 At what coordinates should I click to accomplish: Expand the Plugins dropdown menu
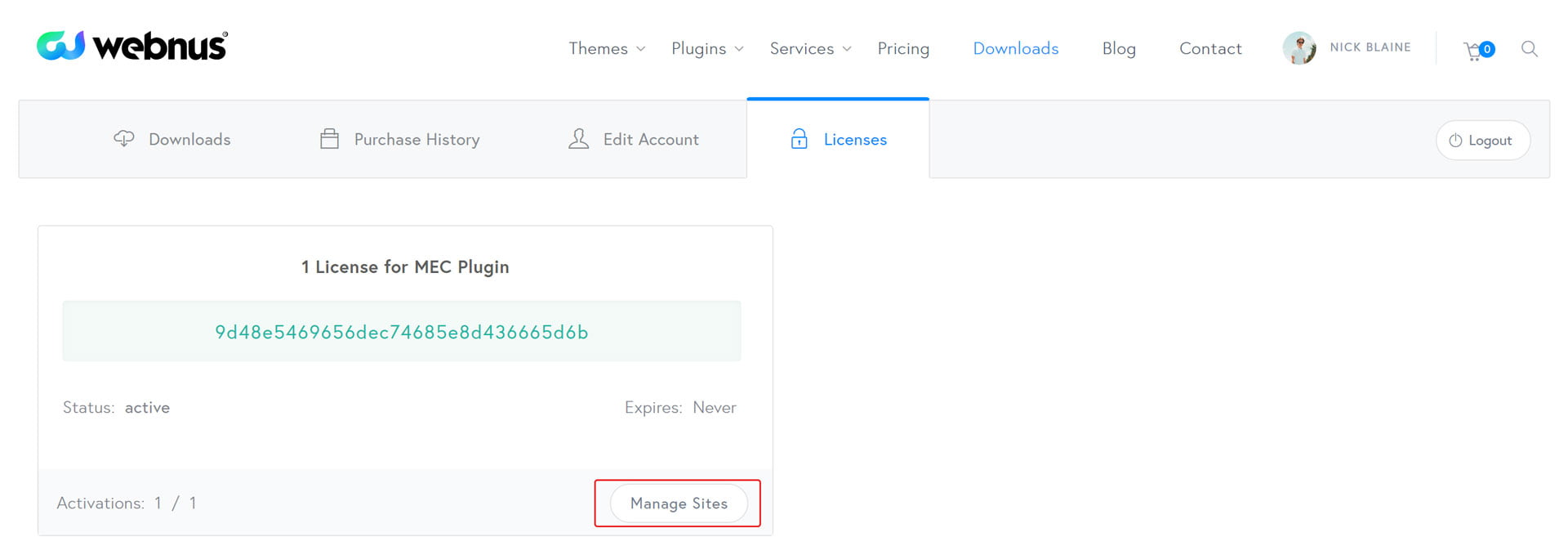pos(707,49)
